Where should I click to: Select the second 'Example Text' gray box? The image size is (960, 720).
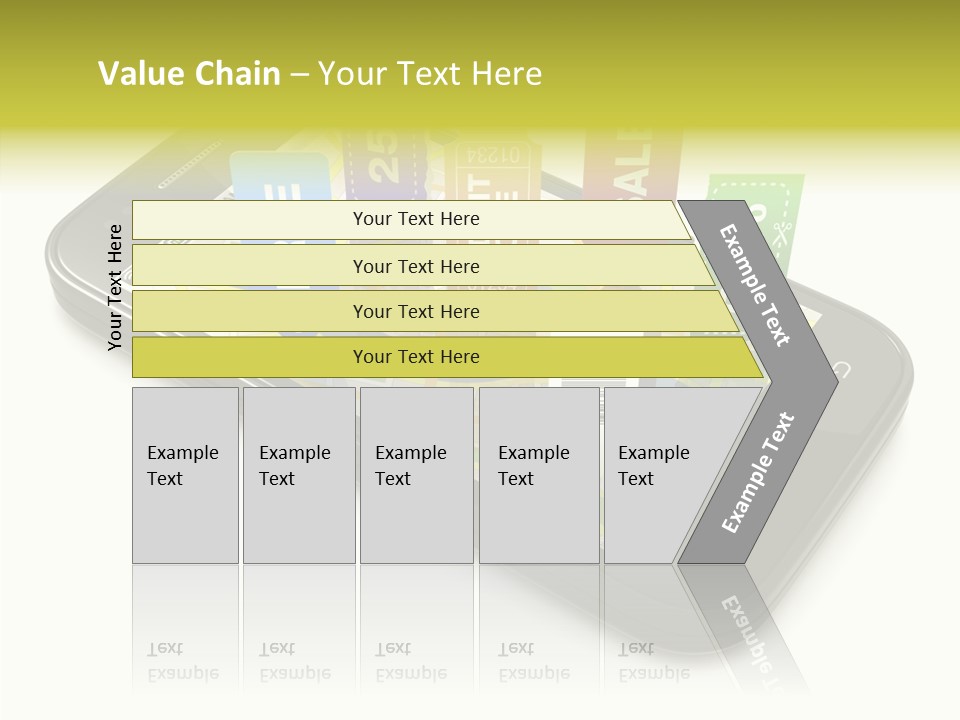coord(298,475)
